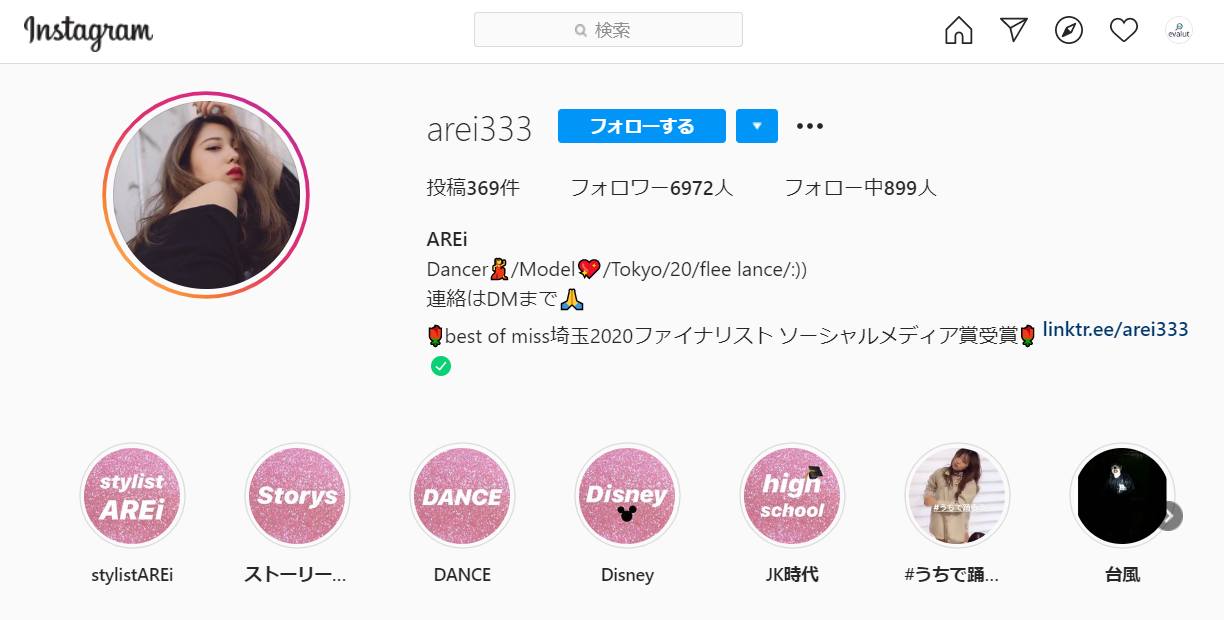Viewport: 1224px width, 620px height.
Task: Open own profile avatar in header
Action: [1179, 30]
